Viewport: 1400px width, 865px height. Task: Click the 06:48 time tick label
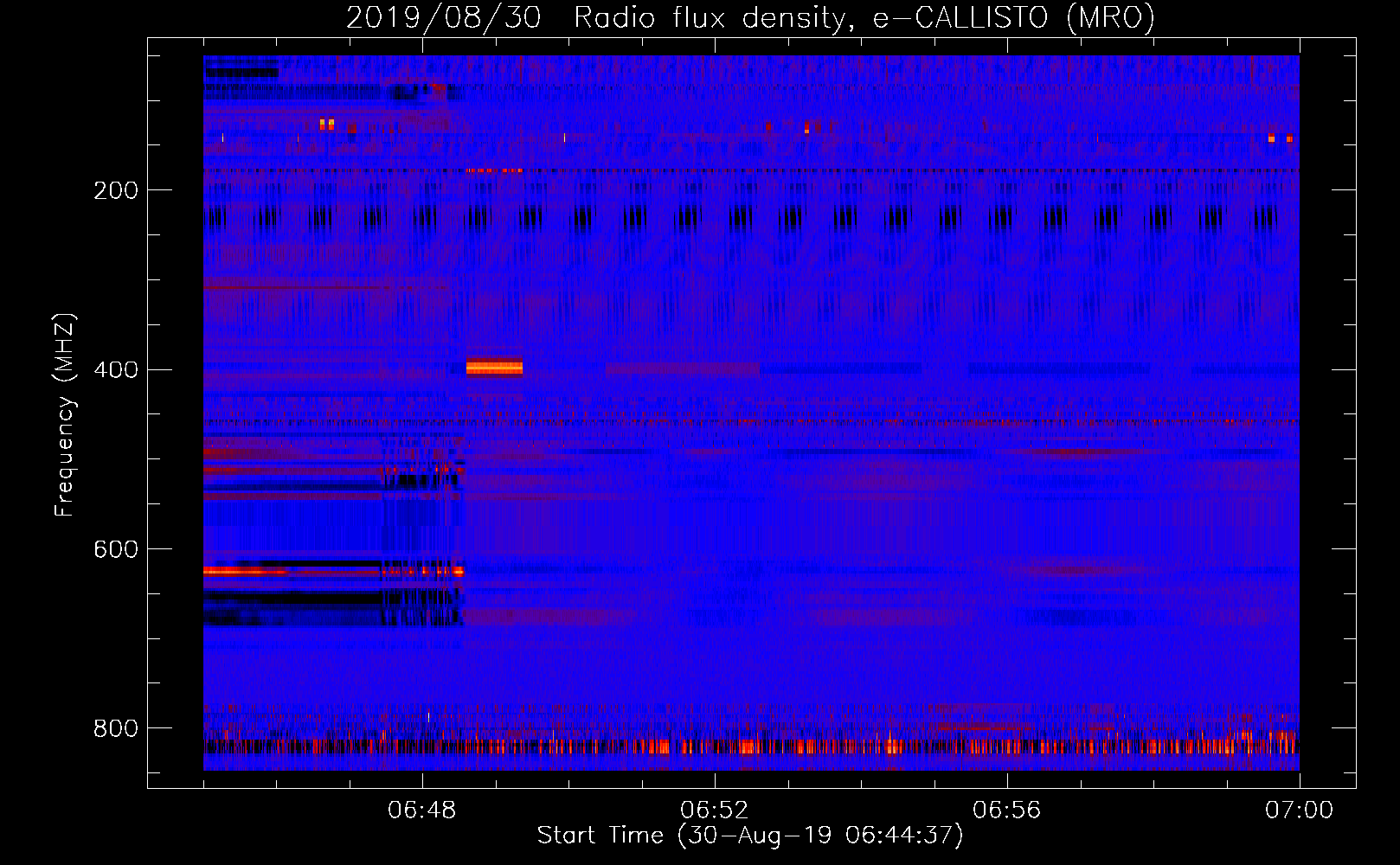coord(422,811)
